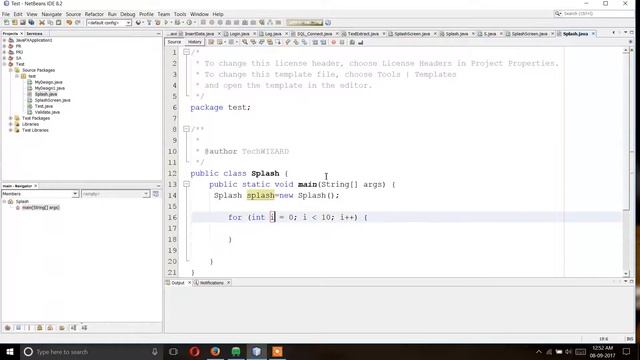Viewport: 640px width, 360px height.
Task: Open Firefox from the taskbar
Action: 215,351
